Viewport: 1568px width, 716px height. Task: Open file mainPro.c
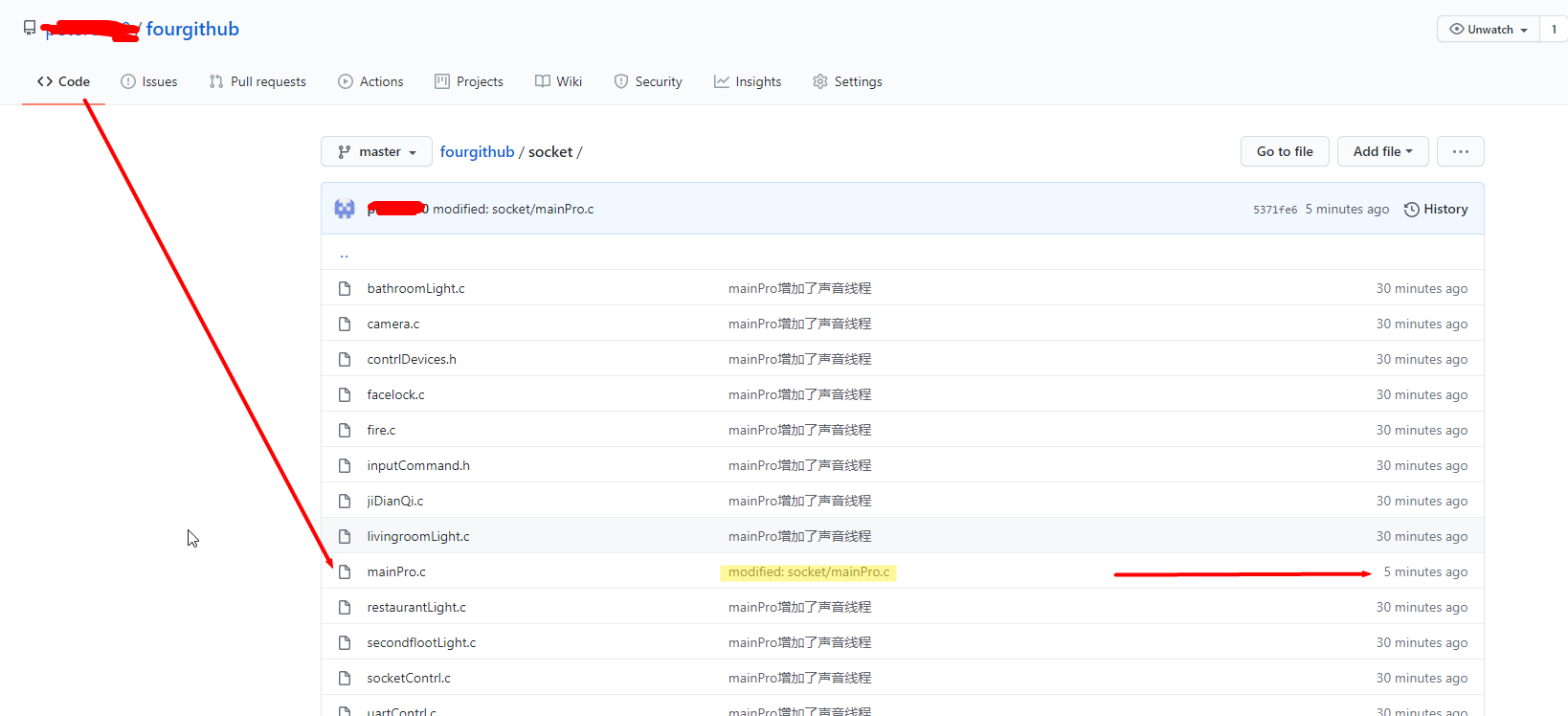(x=396, y=571)
